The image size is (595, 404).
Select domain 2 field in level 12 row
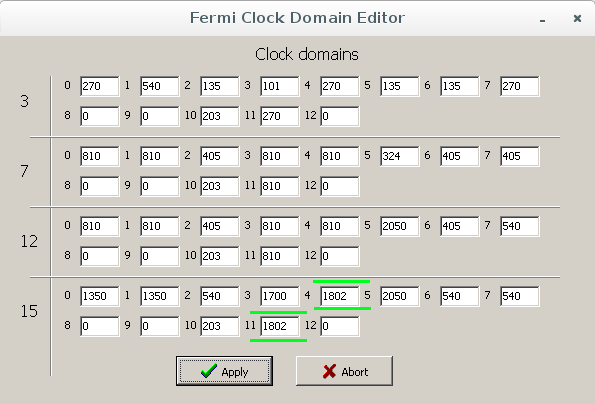[x=220, y=226]
